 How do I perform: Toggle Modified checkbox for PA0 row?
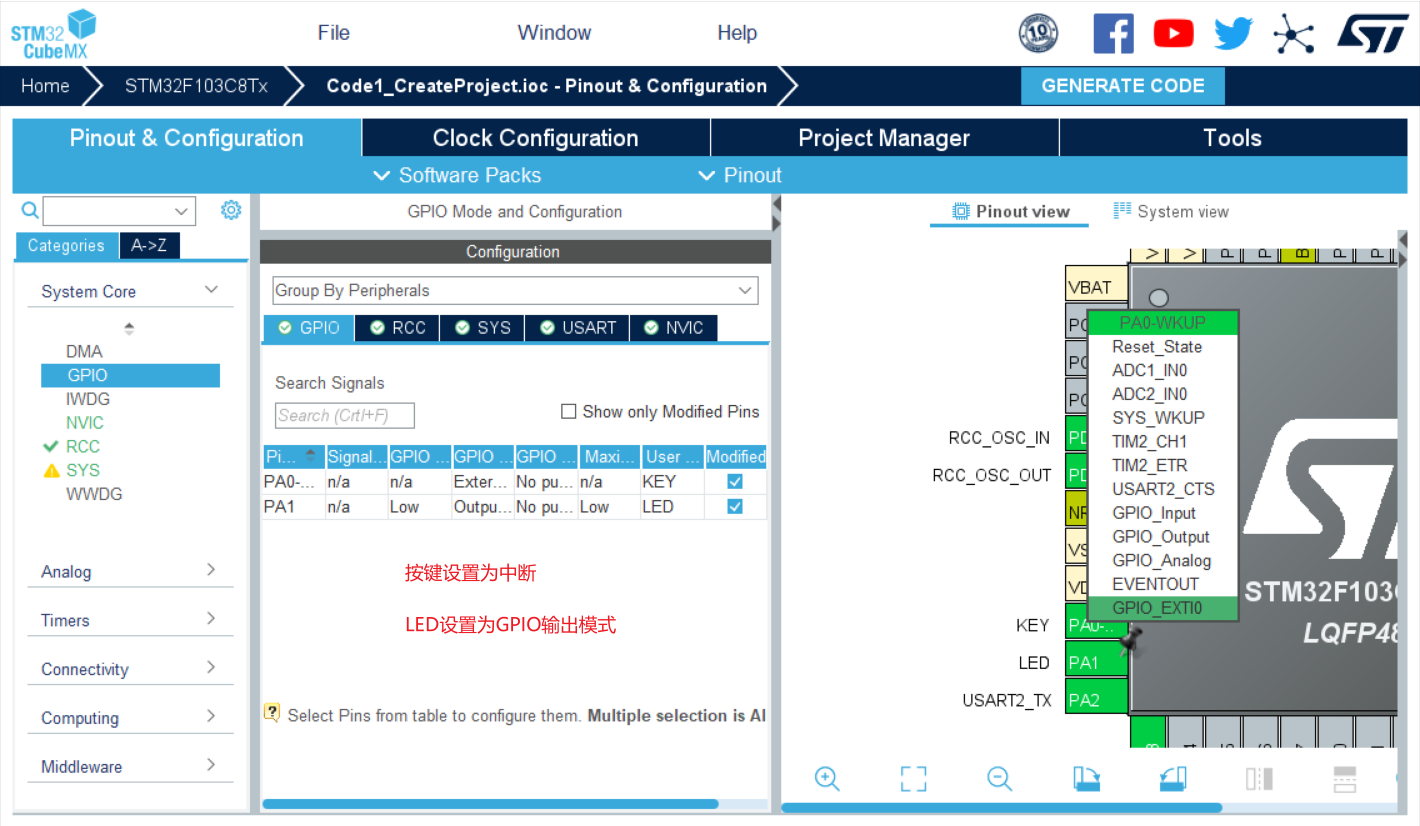[735, 481]
